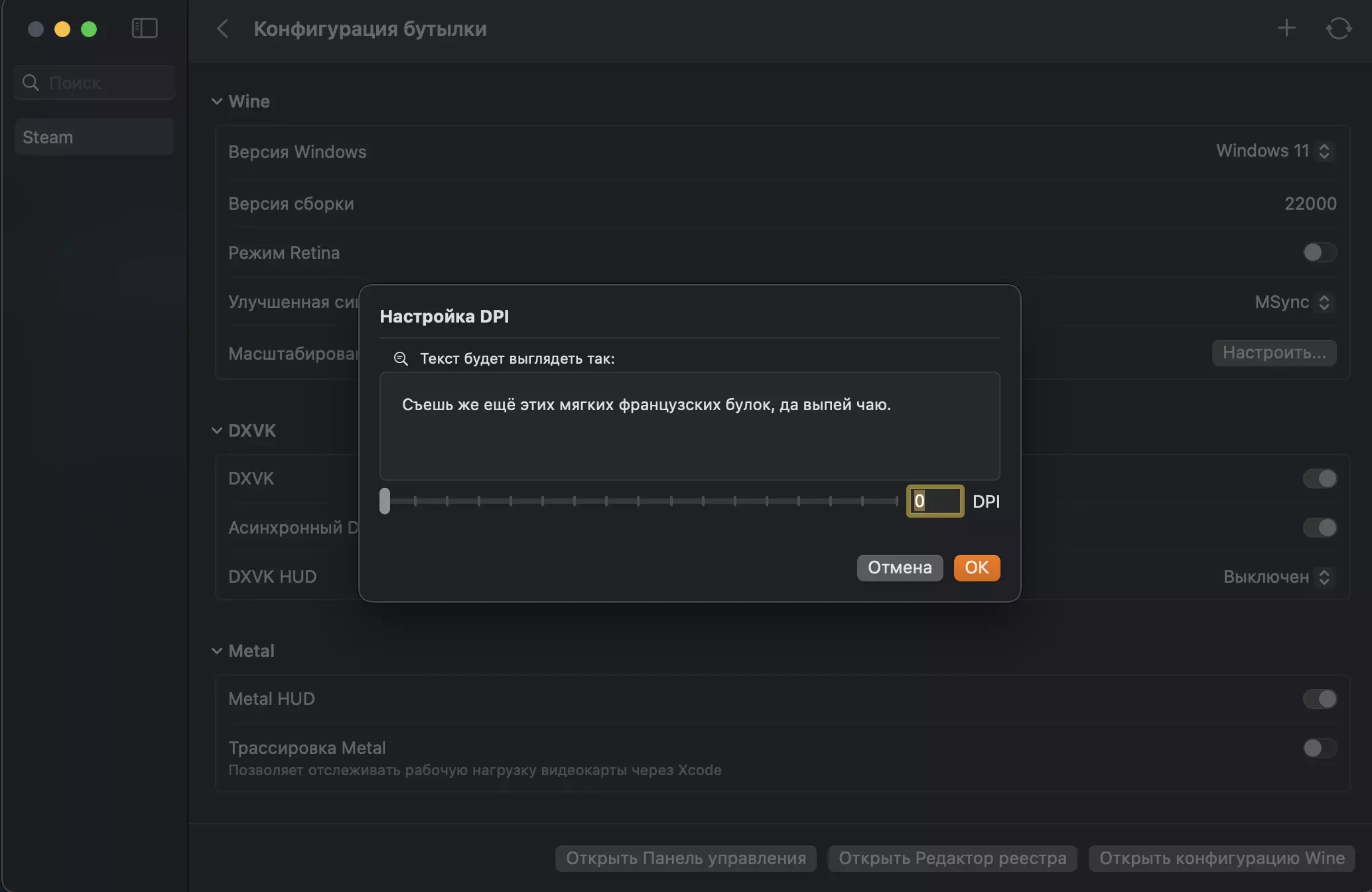The image size is (1372, 892).
Task: Click the plus icon to add bottle
Action: click(1286, 29)
